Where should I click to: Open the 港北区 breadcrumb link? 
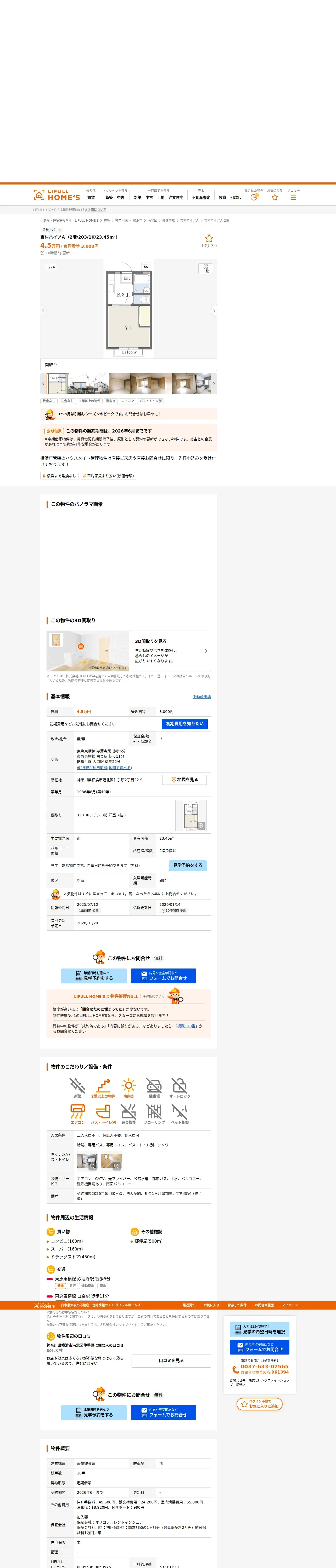coord(153,220)
